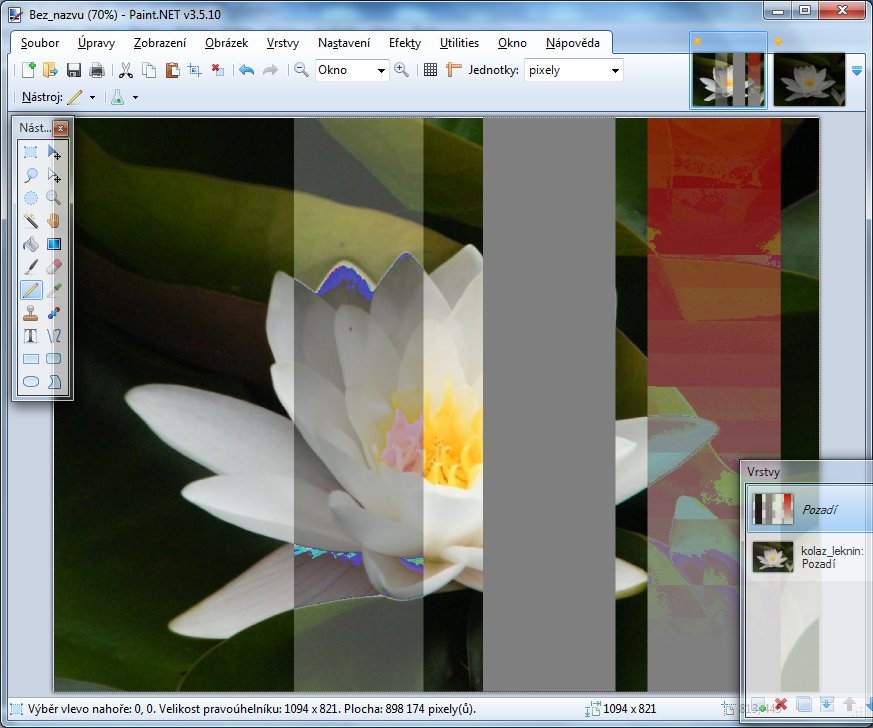Click the Cut scissors icon
This screenshot has height=728, width=873.
(126, 70)
